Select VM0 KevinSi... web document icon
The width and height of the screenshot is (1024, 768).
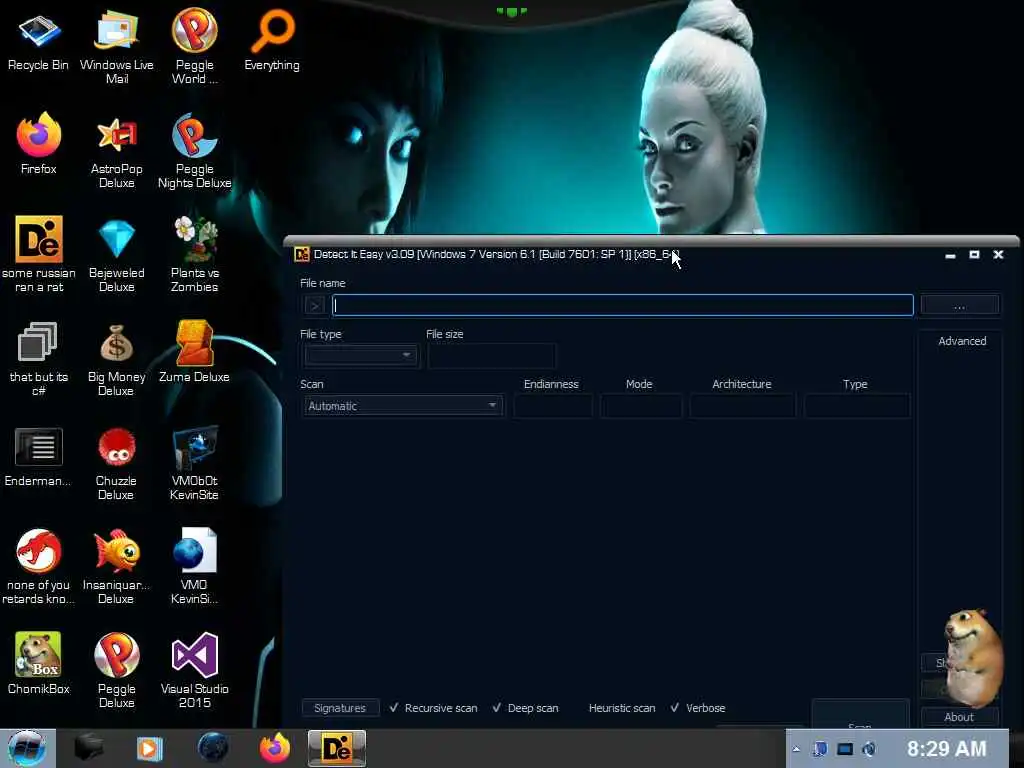coord(195,567)
